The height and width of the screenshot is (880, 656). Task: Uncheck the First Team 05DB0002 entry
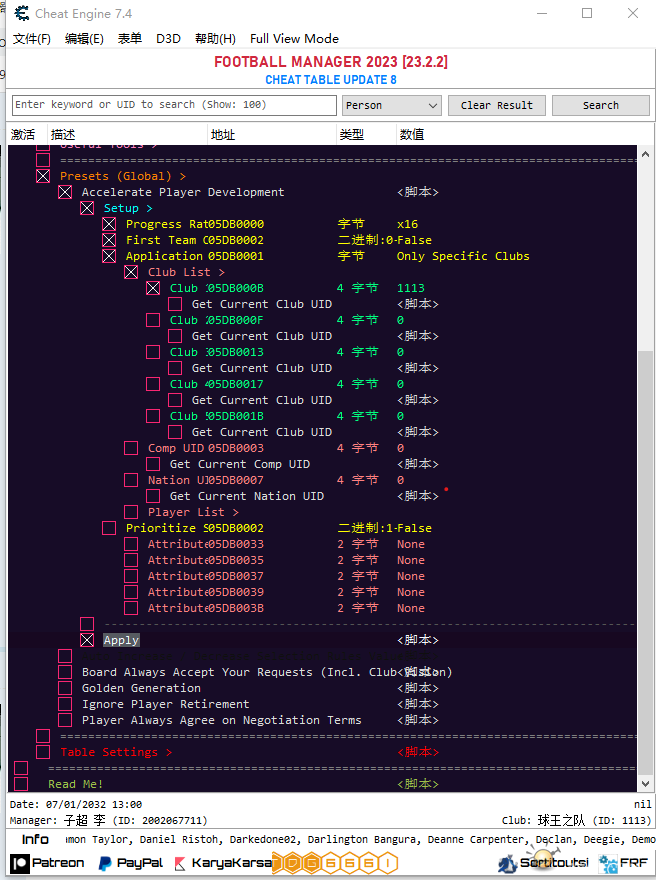tap(109, 240)
